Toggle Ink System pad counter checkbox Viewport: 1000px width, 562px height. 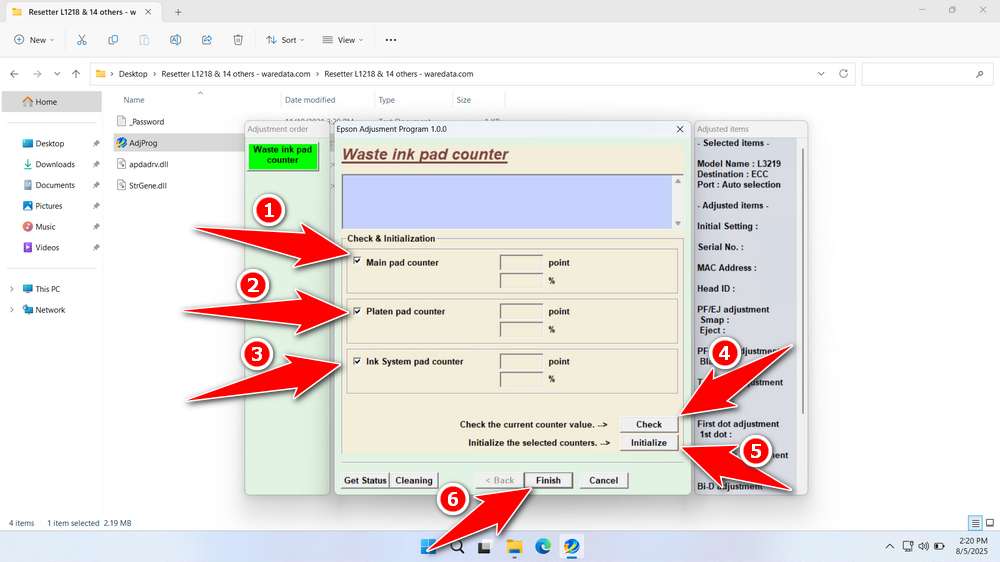[357, 360]
